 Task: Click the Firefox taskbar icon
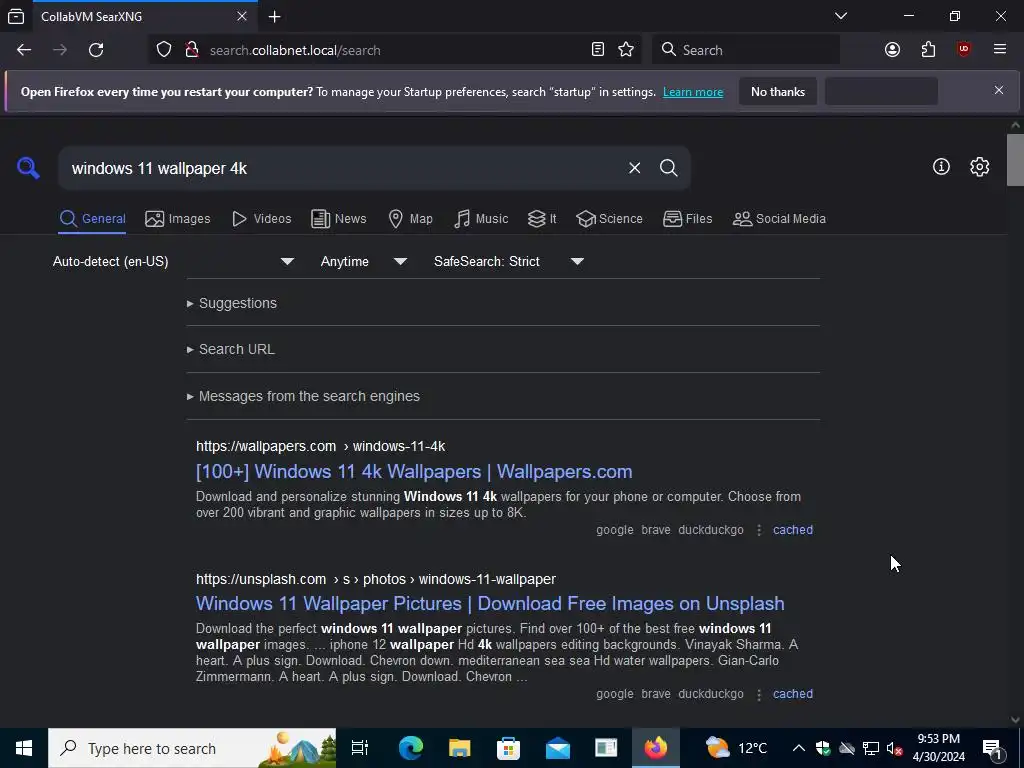tap(656, 748)
